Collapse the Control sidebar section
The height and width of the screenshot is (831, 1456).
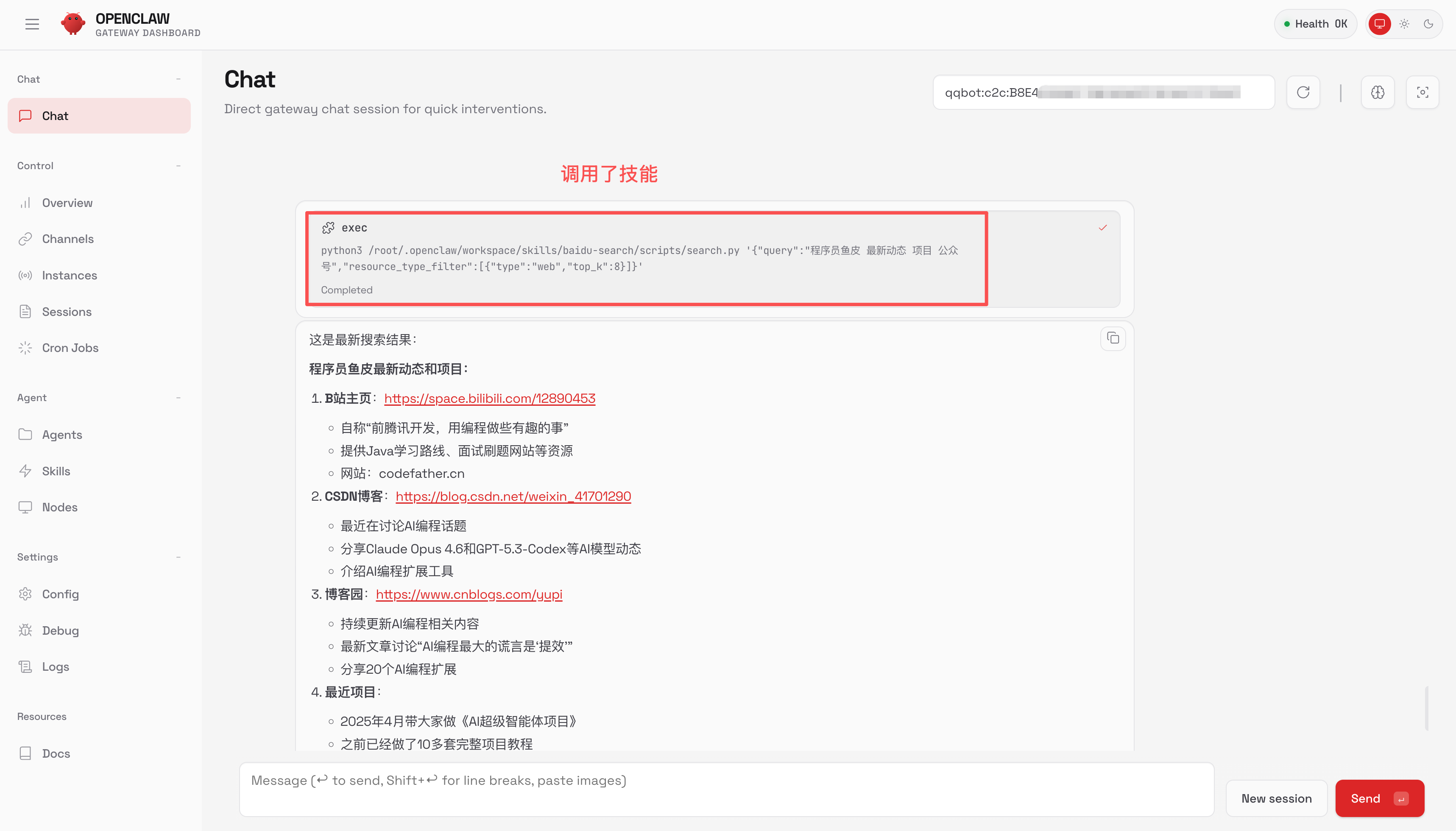point(178,165)
